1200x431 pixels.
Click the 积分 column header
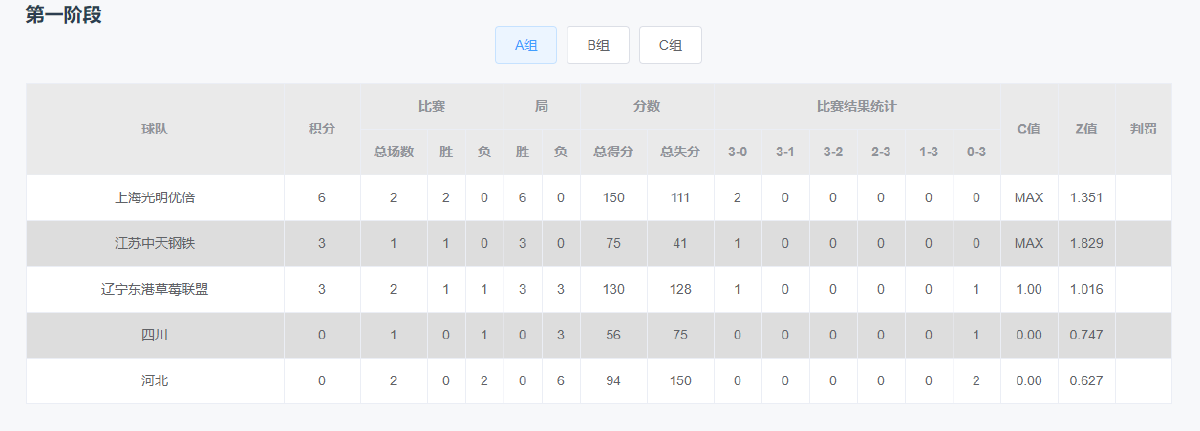[322, 129]
